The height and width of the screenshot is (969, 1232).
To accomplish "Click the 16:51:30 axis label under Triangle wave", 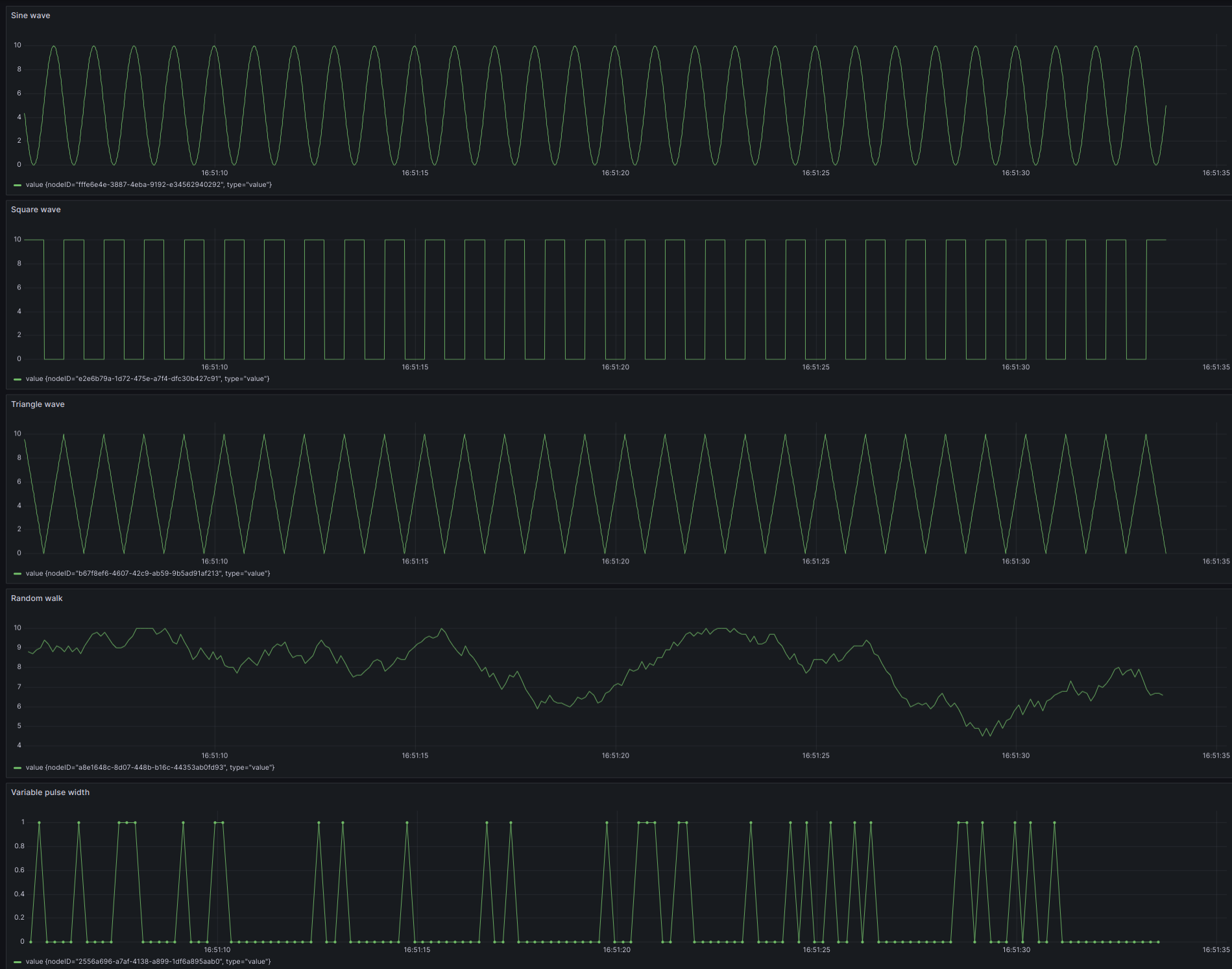I will (1015, 561).
